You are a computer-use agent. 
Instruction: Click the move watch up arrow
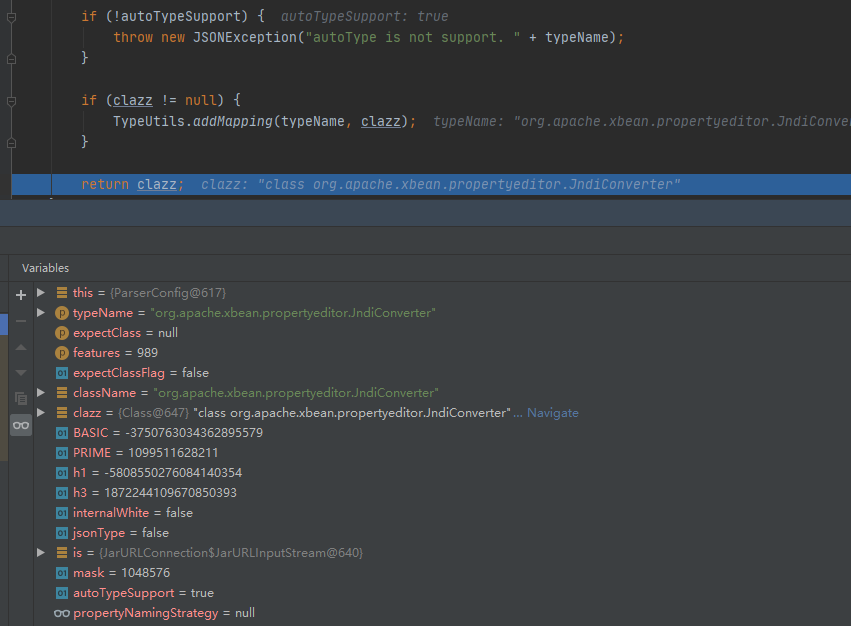21,347
